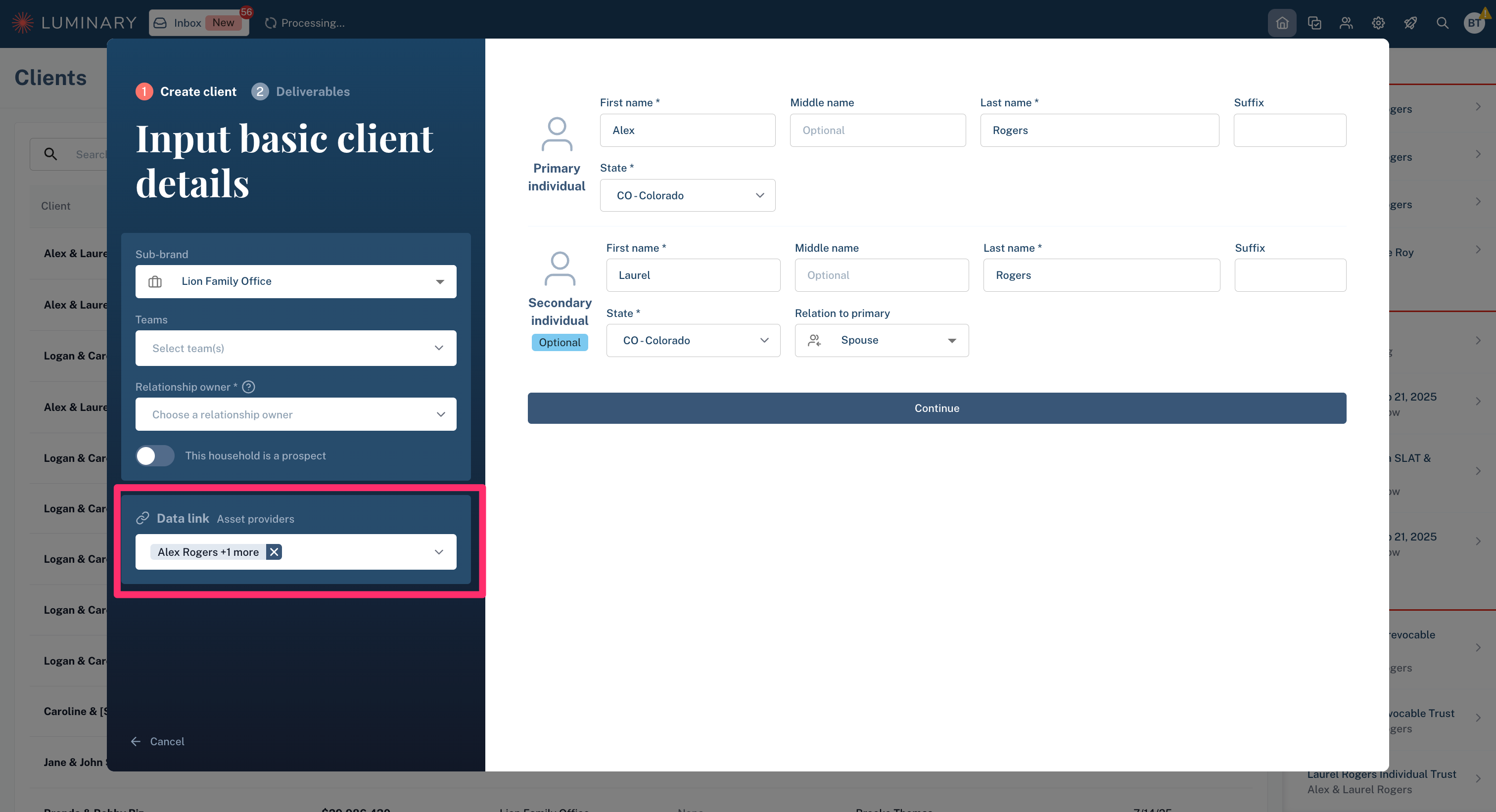Edit primary First name field Alex
The height and width of the screenshot is (812, 1496).
tap(688, 131)
